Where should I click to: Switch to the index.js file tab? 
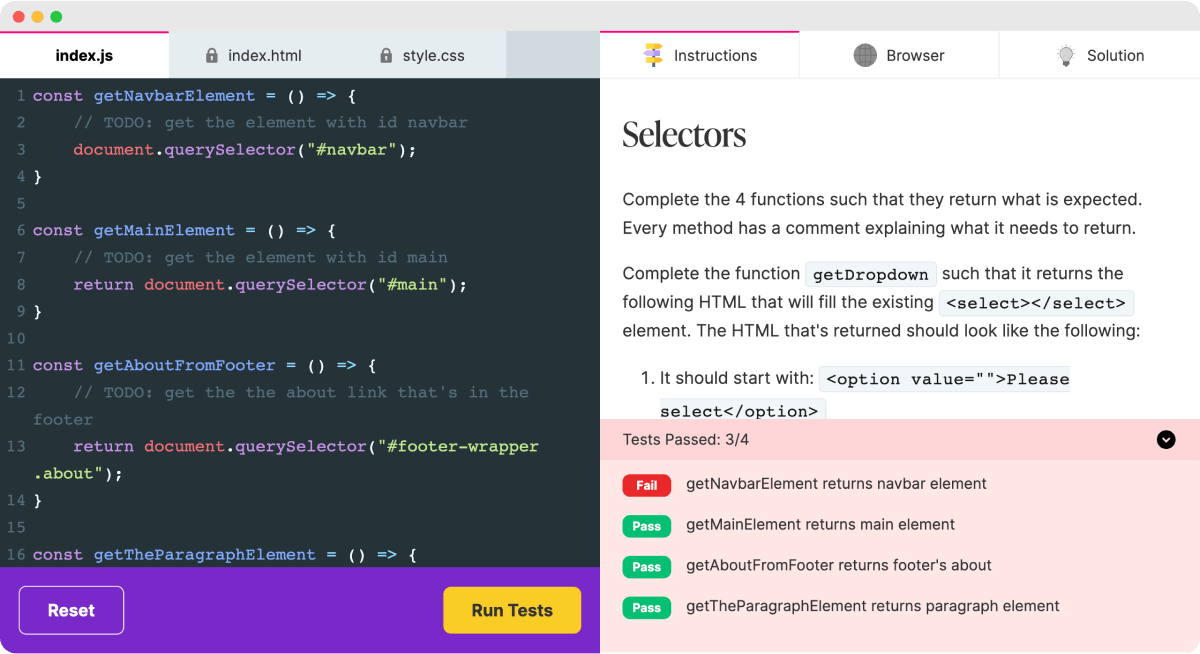[84, 56]
